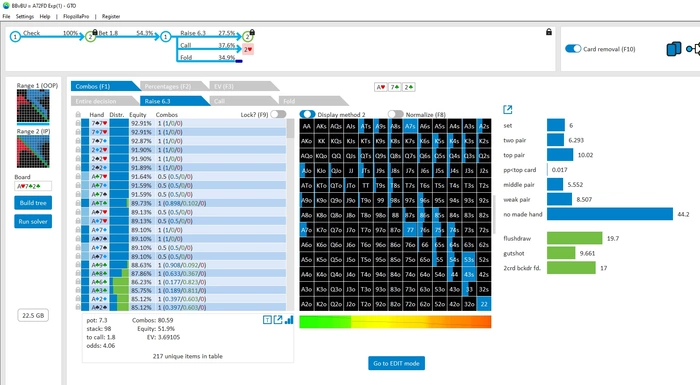700x385 pixels.
Task: Click the lock icon on the 88.63% equity row
Action: click(78, 265)
